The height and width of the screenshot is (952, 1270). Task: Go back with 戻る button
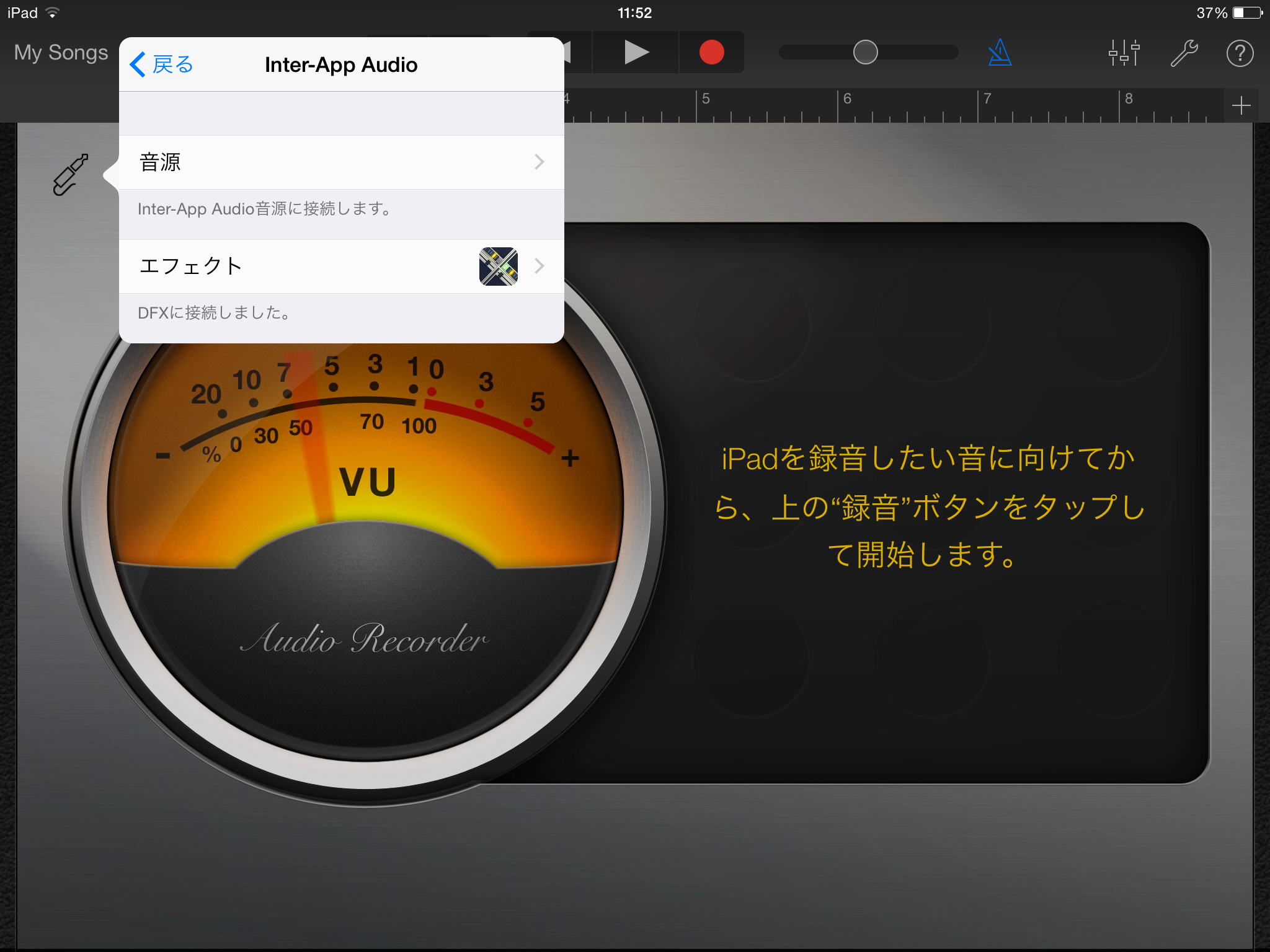point(162,64)
